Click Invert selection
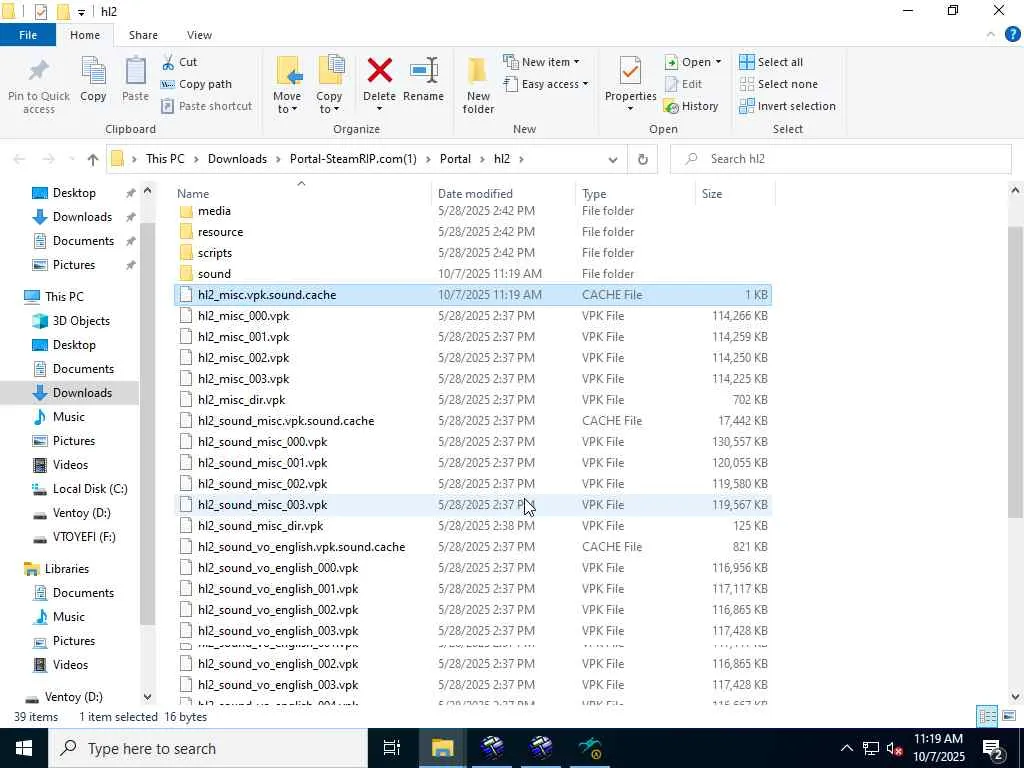The height and width of the screenshot is (768, 1024). [x=788, y=106]
